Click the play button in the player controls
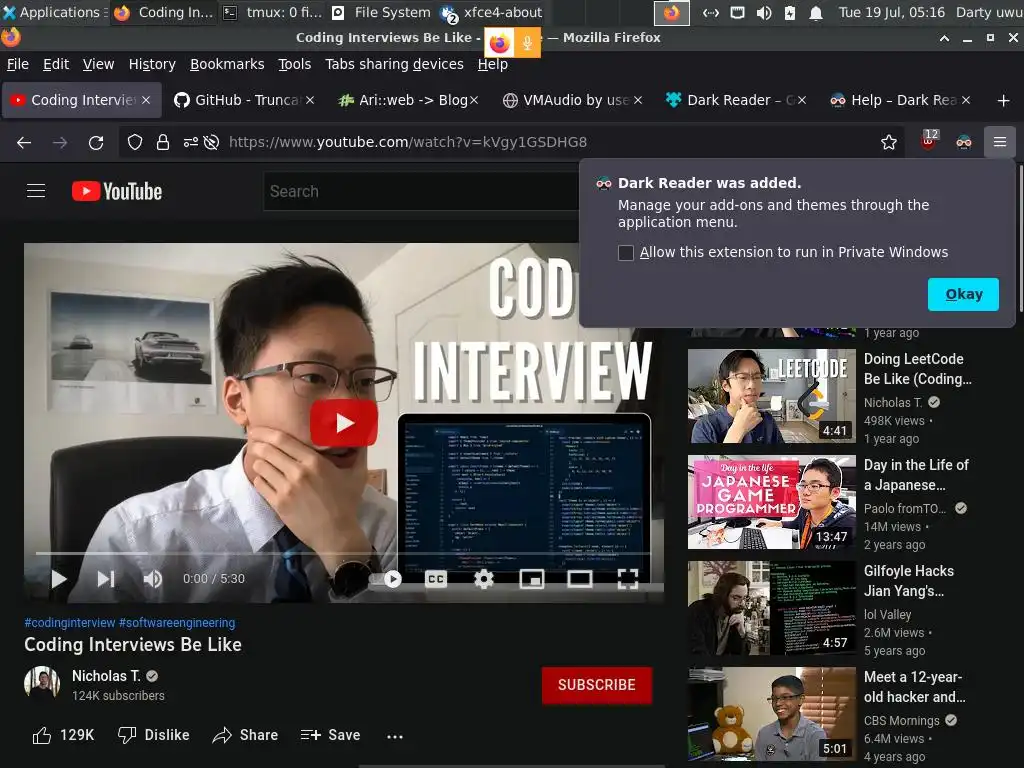 59,579
